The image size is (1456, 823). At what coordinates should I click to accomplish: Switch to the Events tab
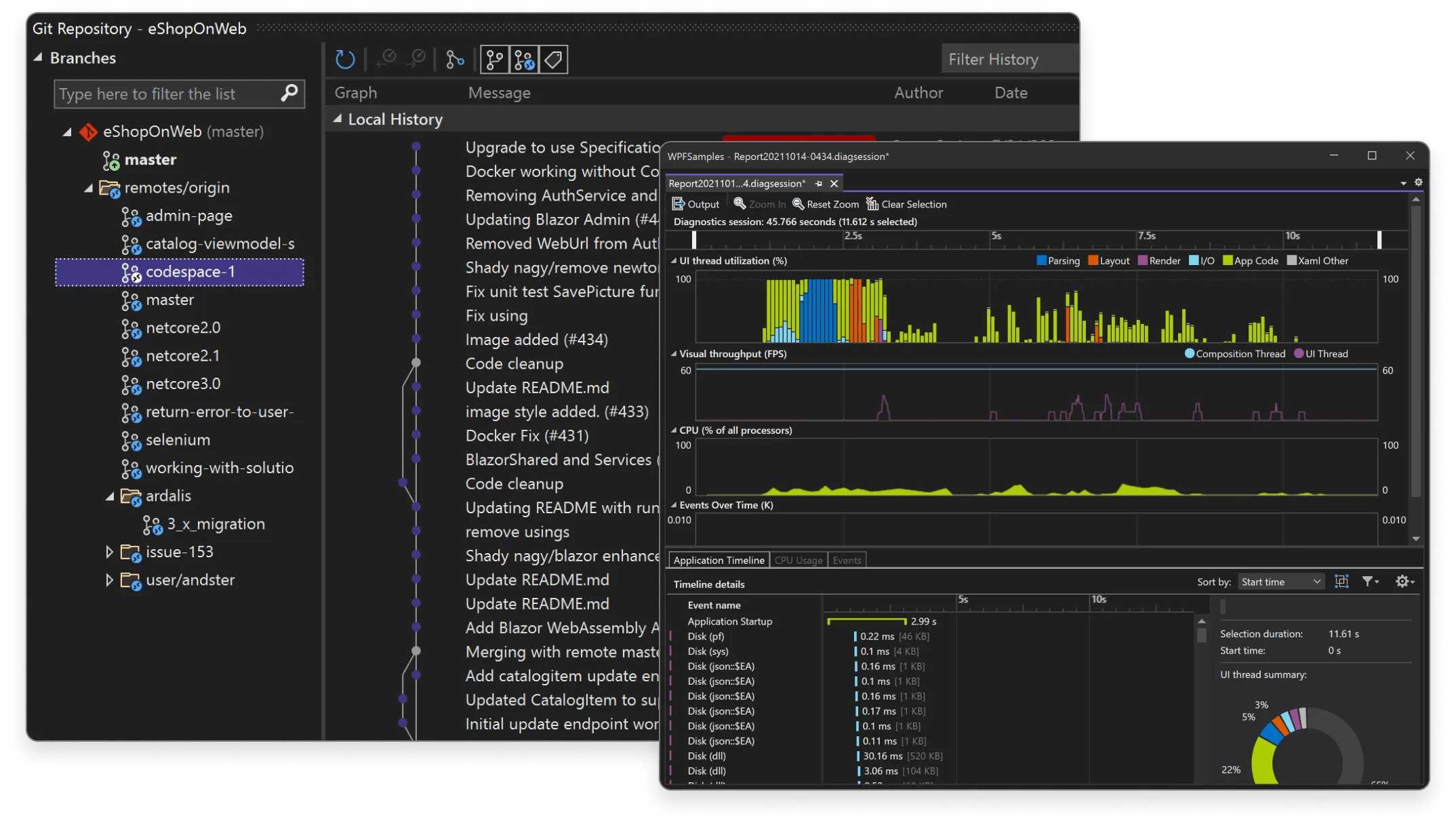(x=847, y=560)
